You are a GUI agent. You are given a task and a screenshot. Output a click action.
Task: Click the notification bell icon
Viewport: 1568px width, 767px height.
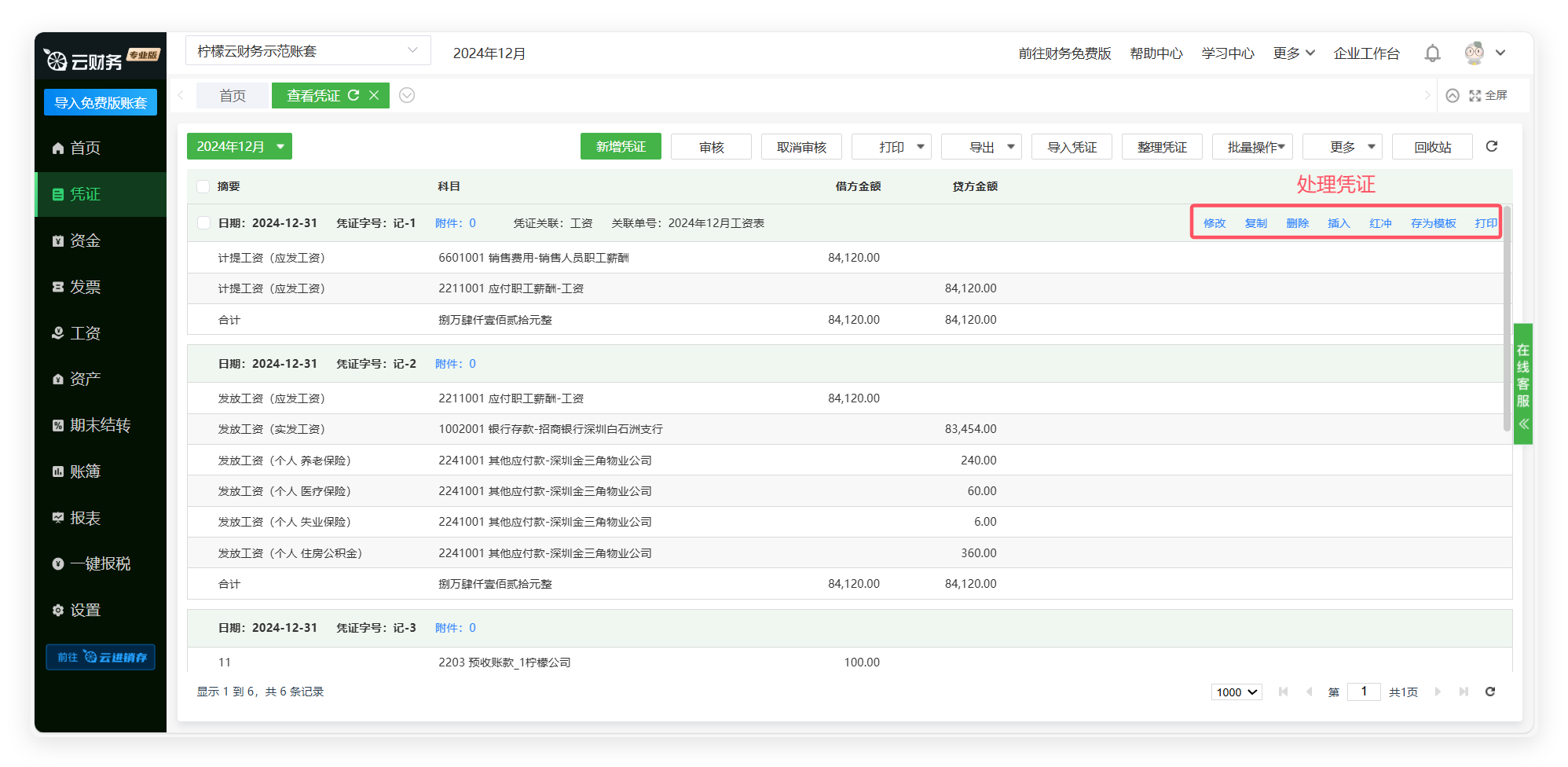click(1432, 53)
